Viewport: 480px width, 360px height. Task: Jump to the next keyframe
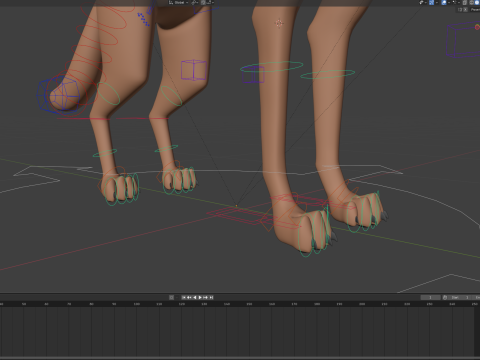pyautogui.click(x=205, y=297)
